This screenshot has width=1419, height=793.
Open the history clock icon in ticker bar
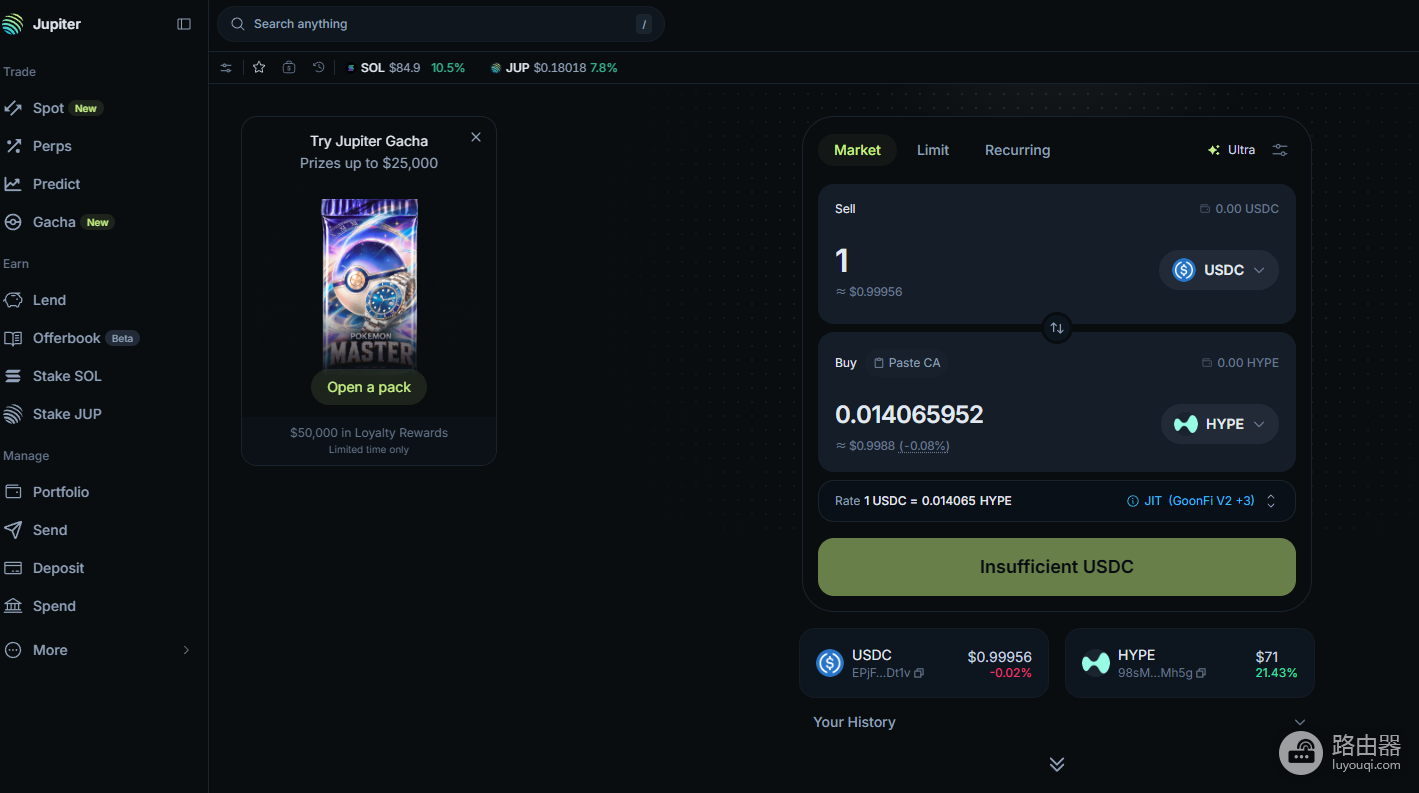pos(319,68)
